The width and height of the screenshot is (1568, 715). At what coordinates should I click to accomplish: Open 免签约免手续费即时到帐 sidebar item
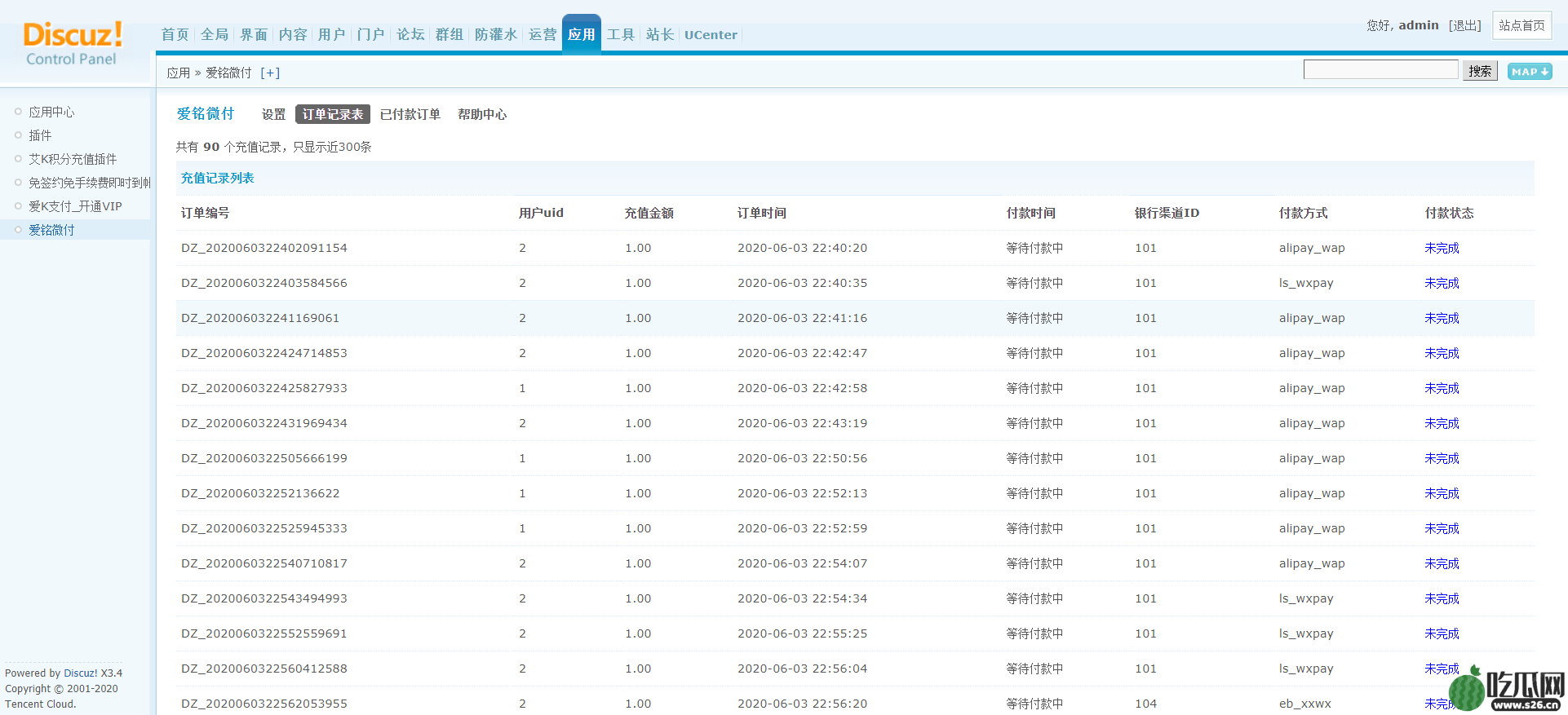tap(90, 183)
